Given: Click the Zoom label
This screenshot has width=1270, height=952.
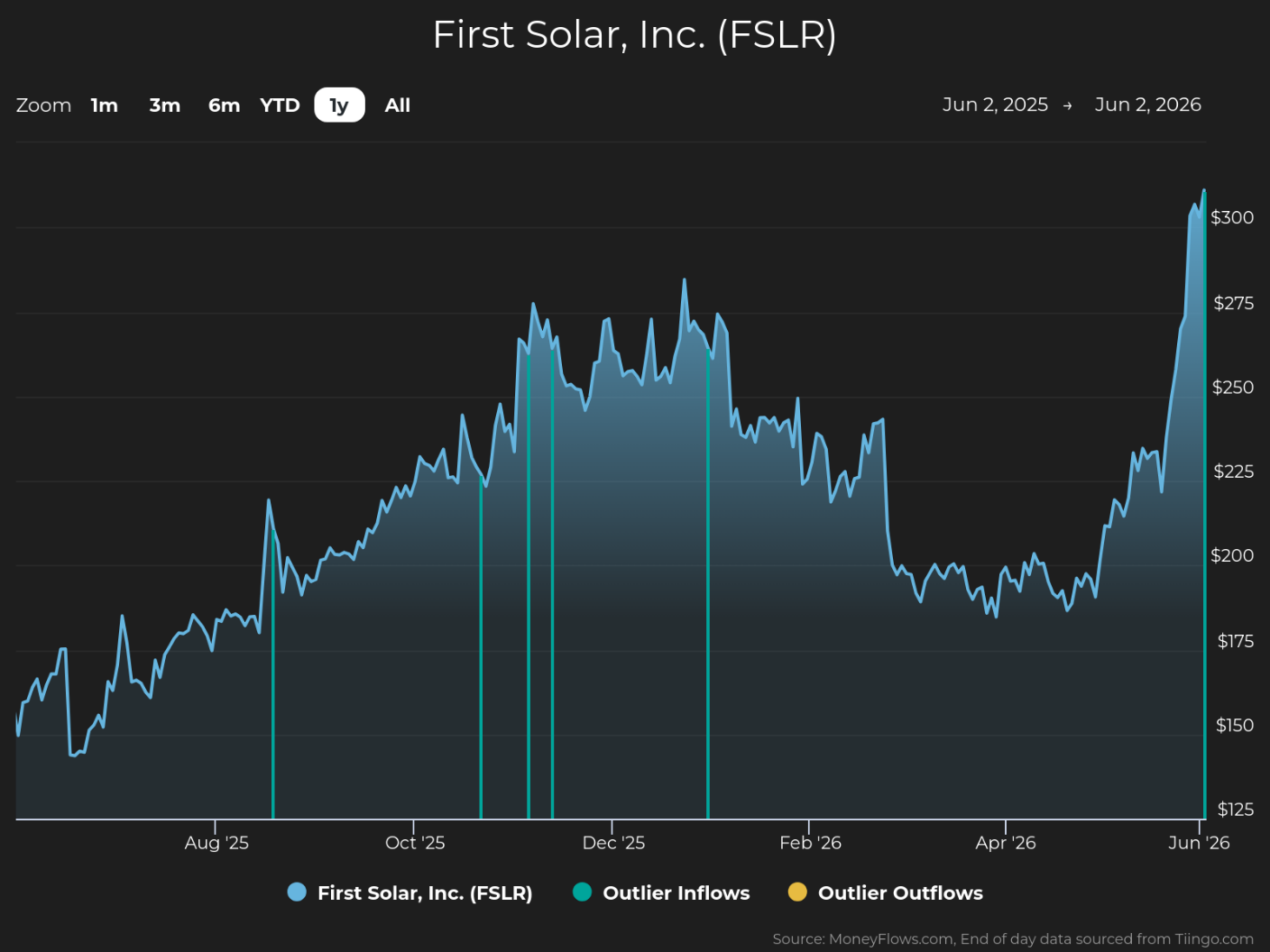Looking at the screenshot, I should click(43, 105).
